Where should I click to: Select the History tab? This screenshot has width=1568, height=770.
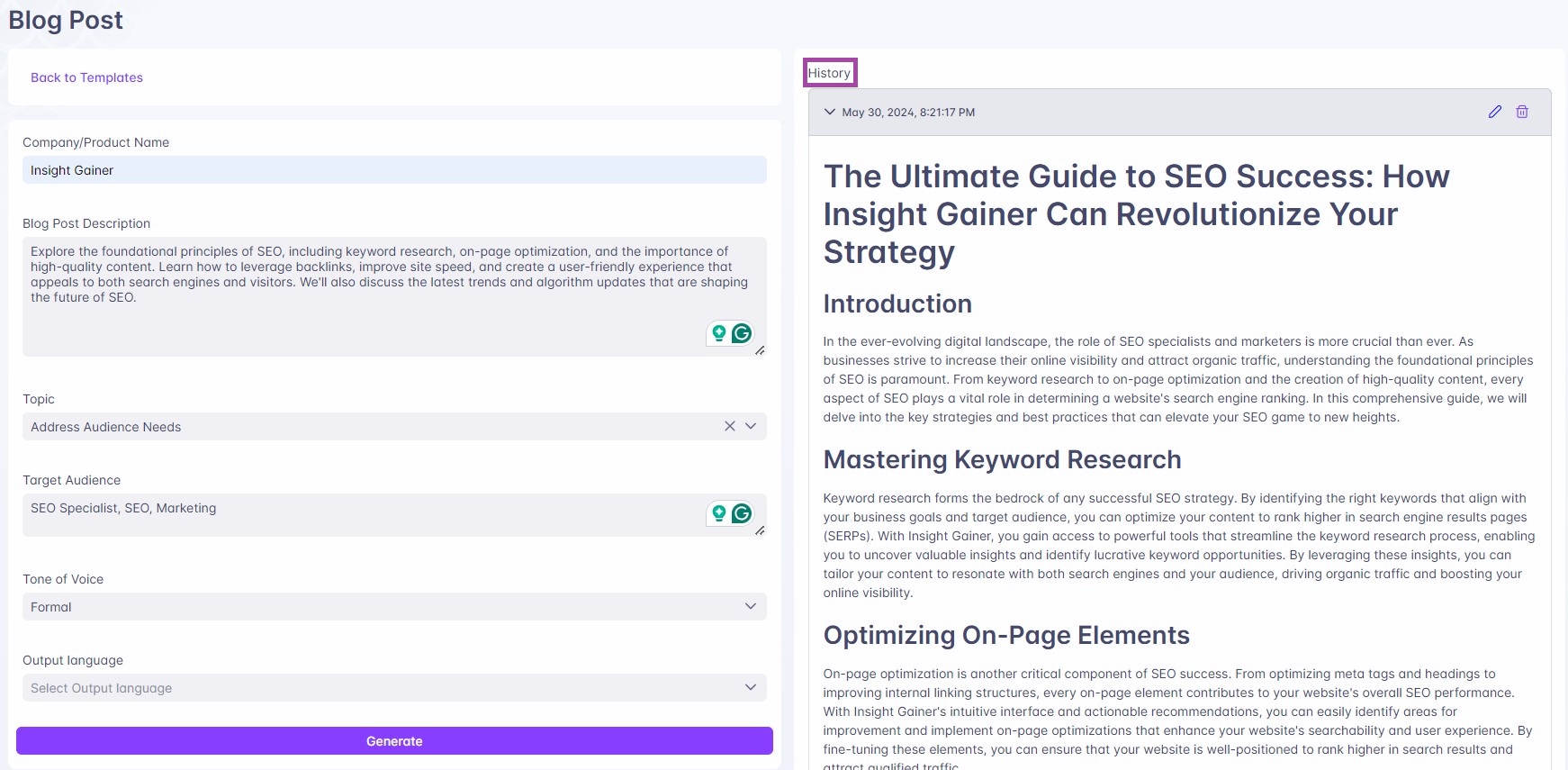[830, 73]
